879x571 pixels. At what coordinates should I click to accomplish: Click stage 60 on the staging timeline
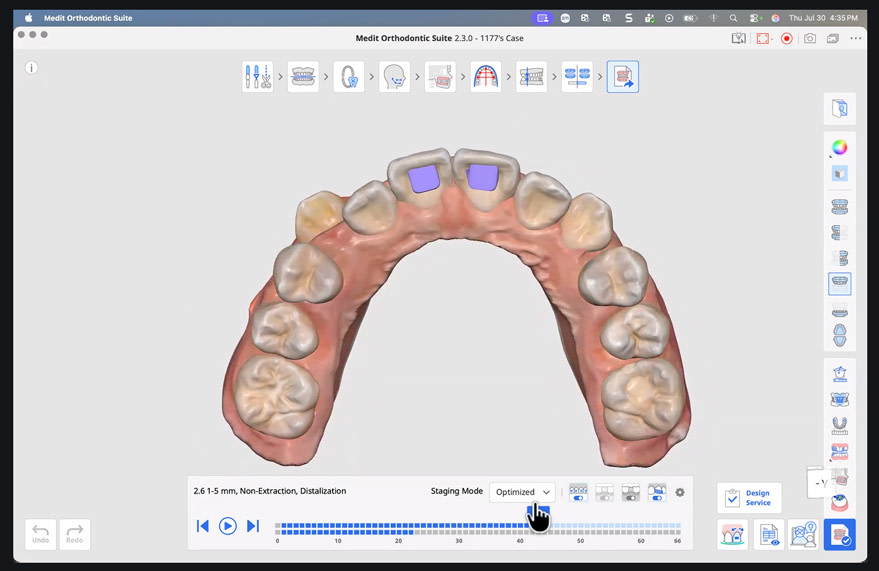point(641,528)
